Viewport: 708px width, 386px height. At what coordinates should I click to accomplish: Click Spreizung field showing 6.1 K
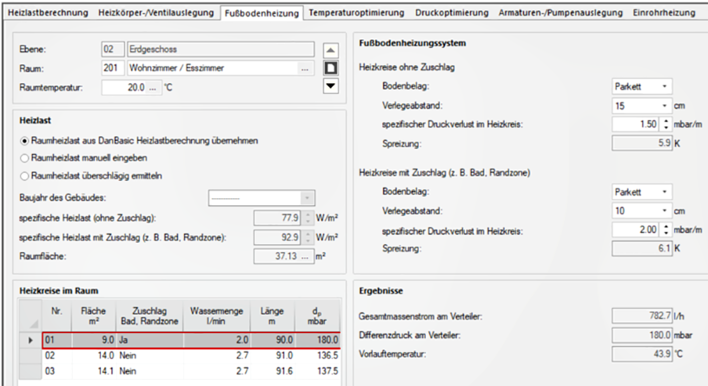[x=642, y=248]
